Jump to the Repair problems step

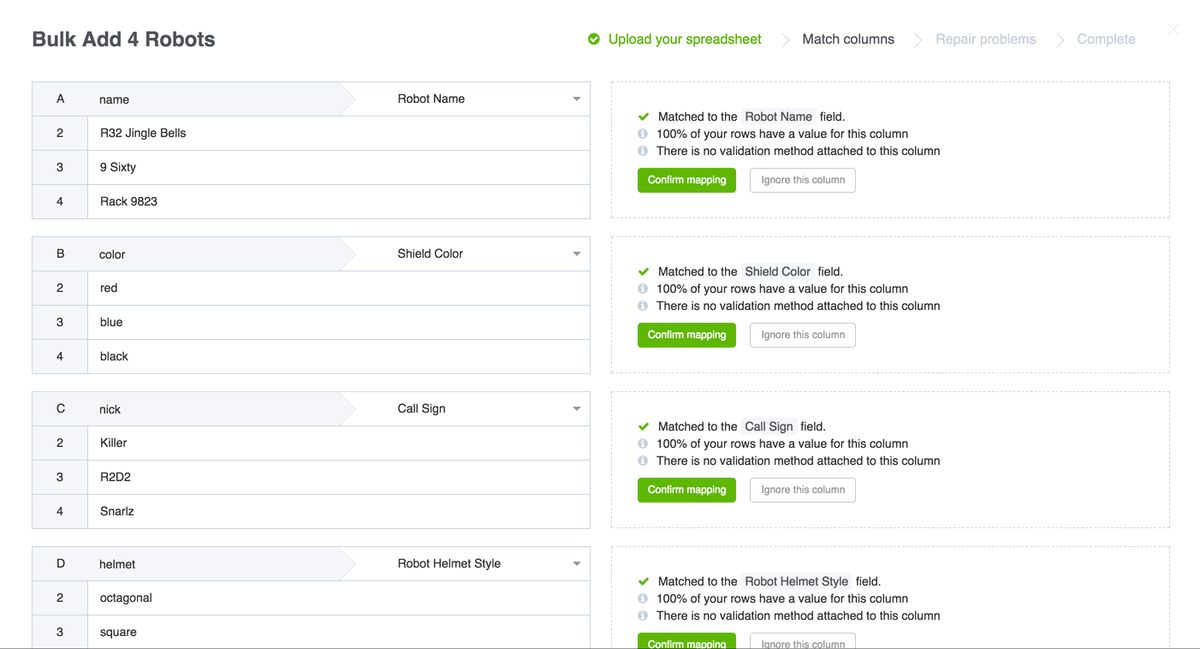pyautogui.click(x=985, y=39)
